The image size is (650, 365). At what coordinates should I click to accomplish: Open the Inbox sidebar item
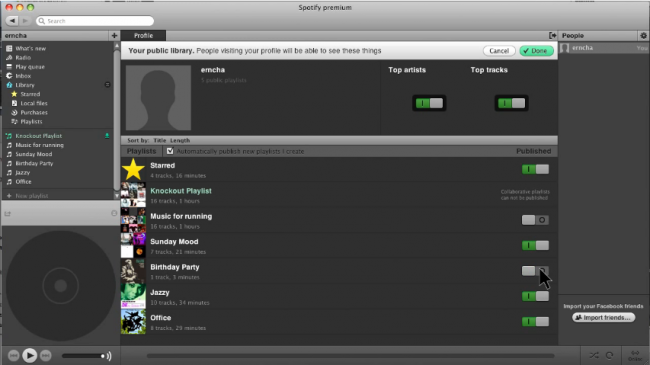coord(23,76)
